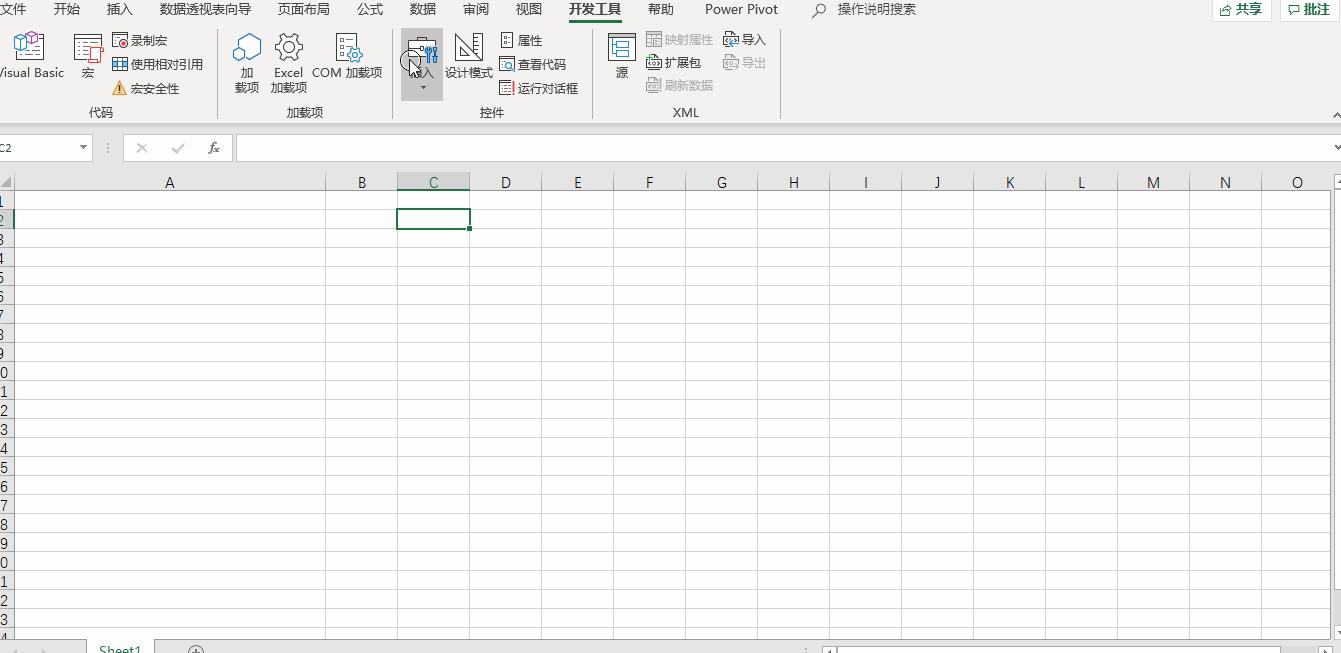This screenshot has height=653, width=1341.
Task: Switch to the 开始 tab
Action: coord(67,9)
